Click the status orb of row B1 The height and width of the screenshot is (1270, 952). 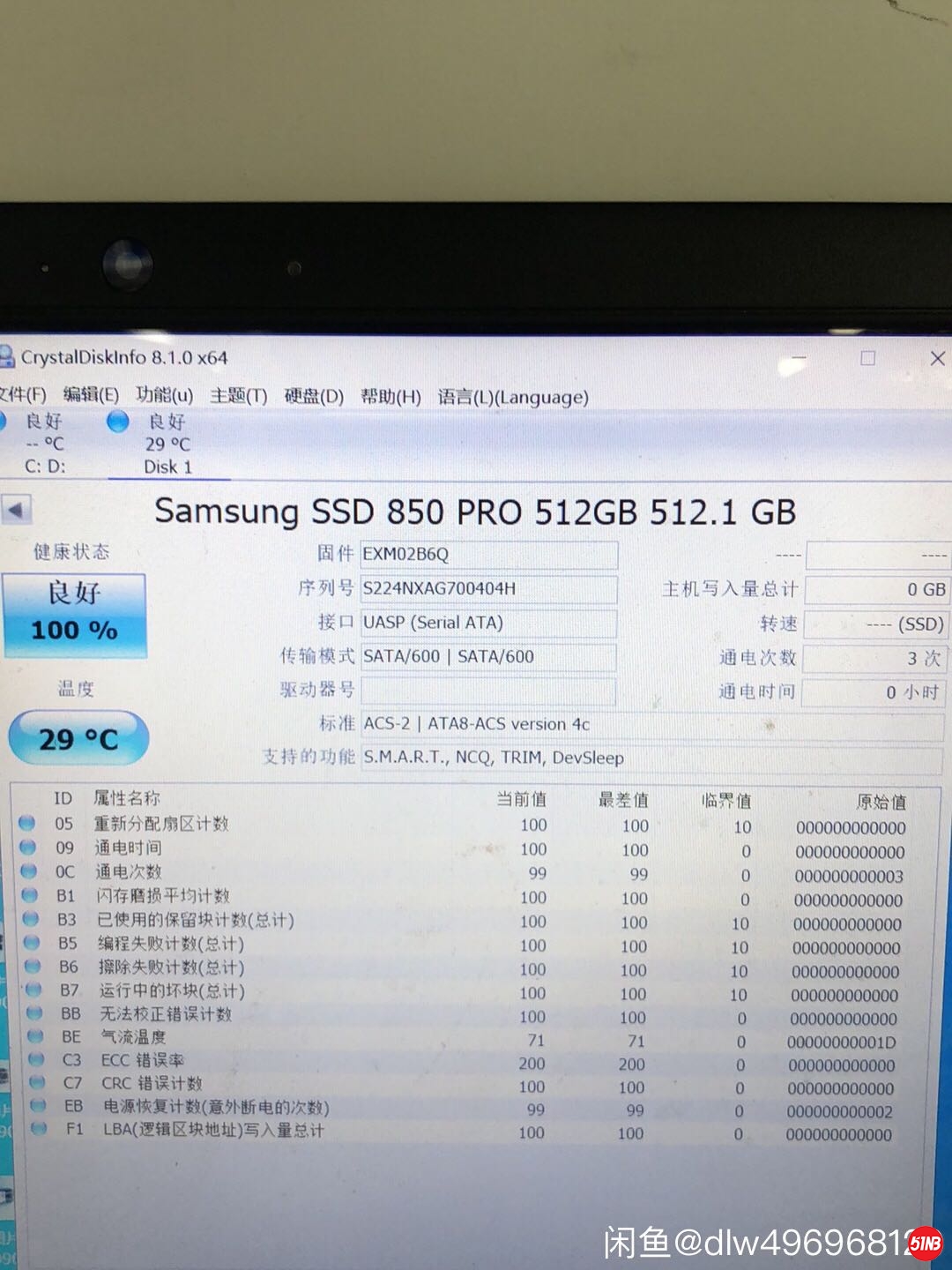29,894
